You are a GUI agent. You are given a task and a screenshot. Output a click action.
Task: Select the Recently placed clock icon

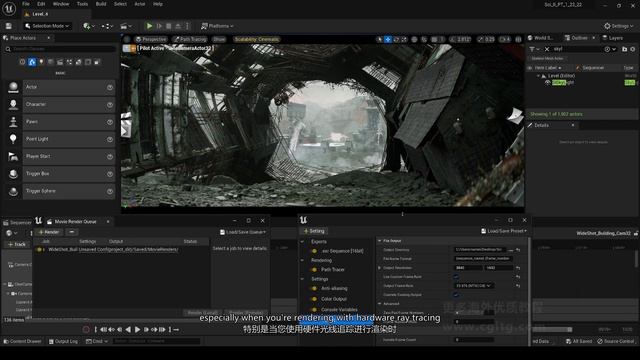point(22,62)
